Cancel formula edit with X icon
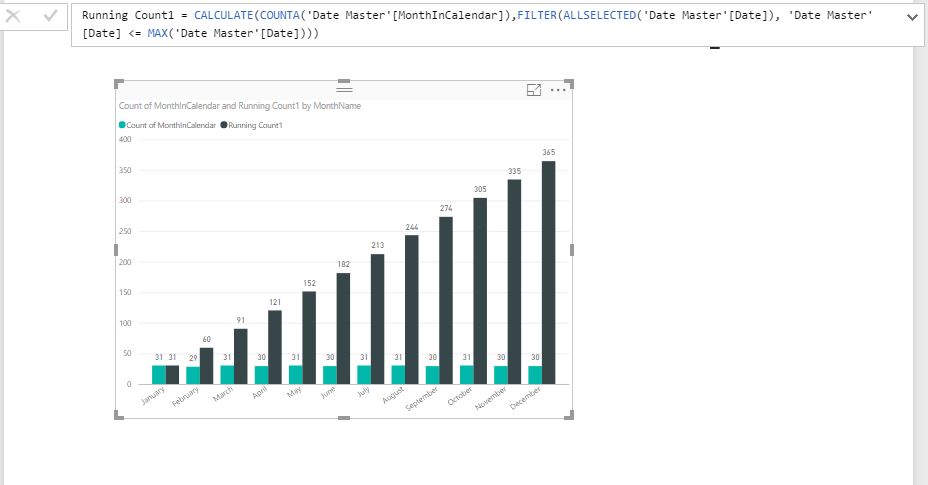This screenshot has width=928, height=485. point(13,15)
